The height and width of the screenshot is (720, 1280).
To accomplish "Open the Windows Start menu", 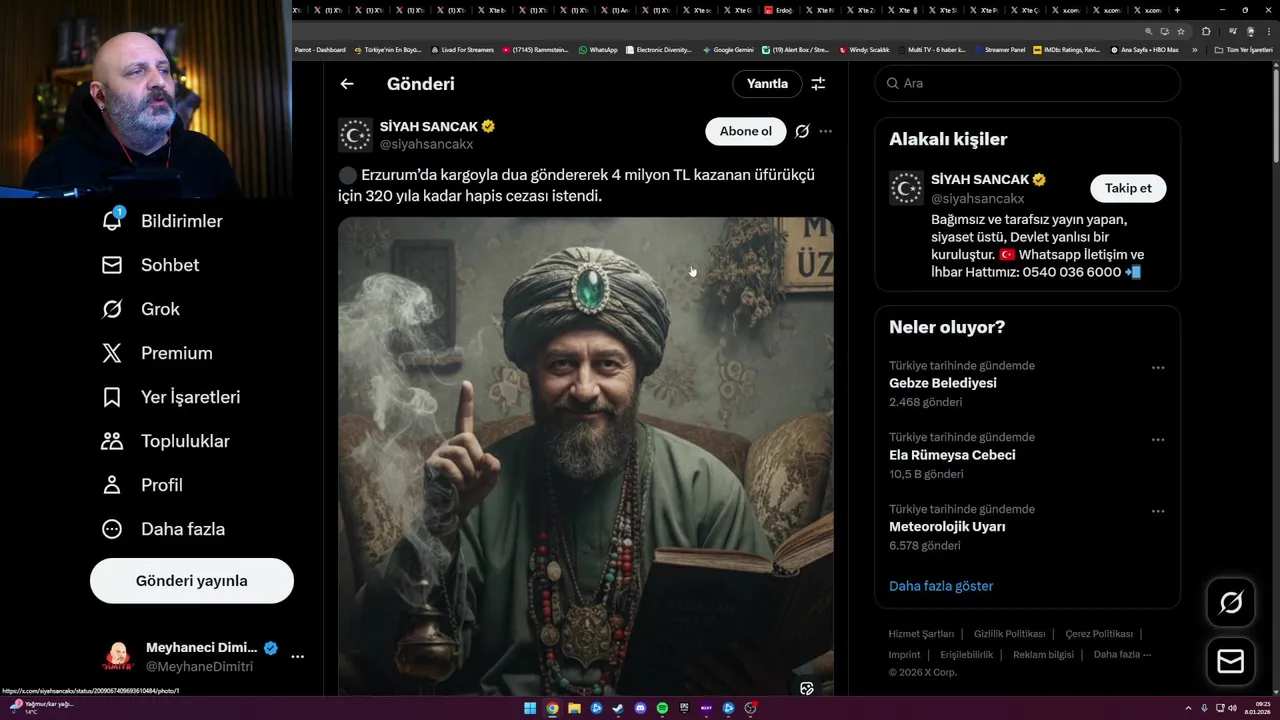I will 530,708.
